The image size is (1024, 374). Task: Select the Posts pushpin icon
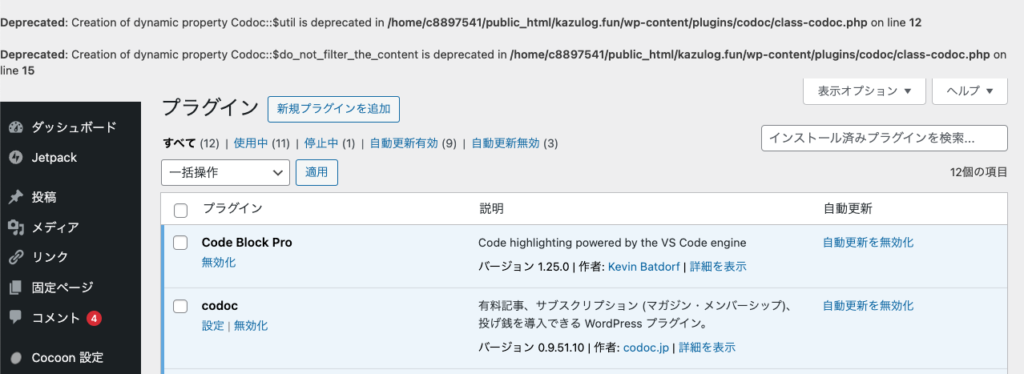point(16,197)
